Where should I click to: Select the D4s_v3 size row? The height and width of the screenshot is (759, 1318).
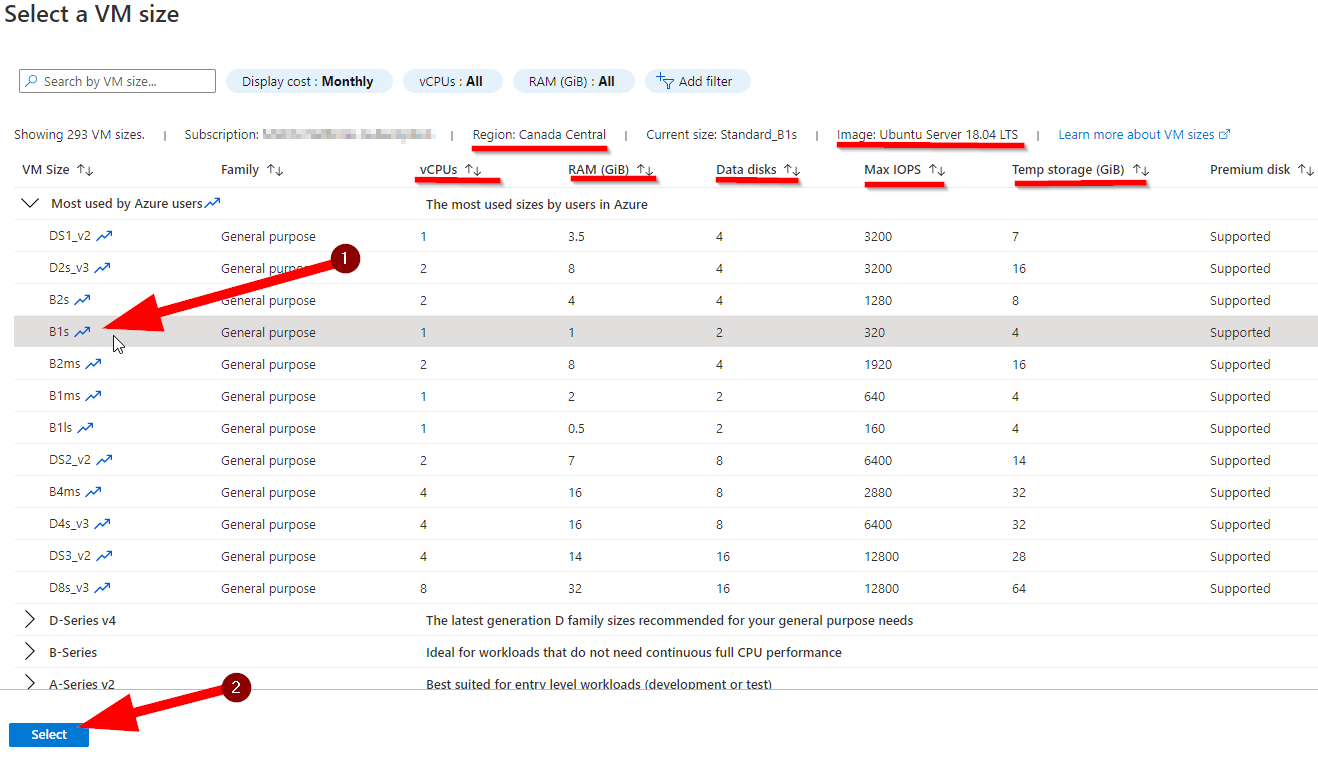pos(666,524)
